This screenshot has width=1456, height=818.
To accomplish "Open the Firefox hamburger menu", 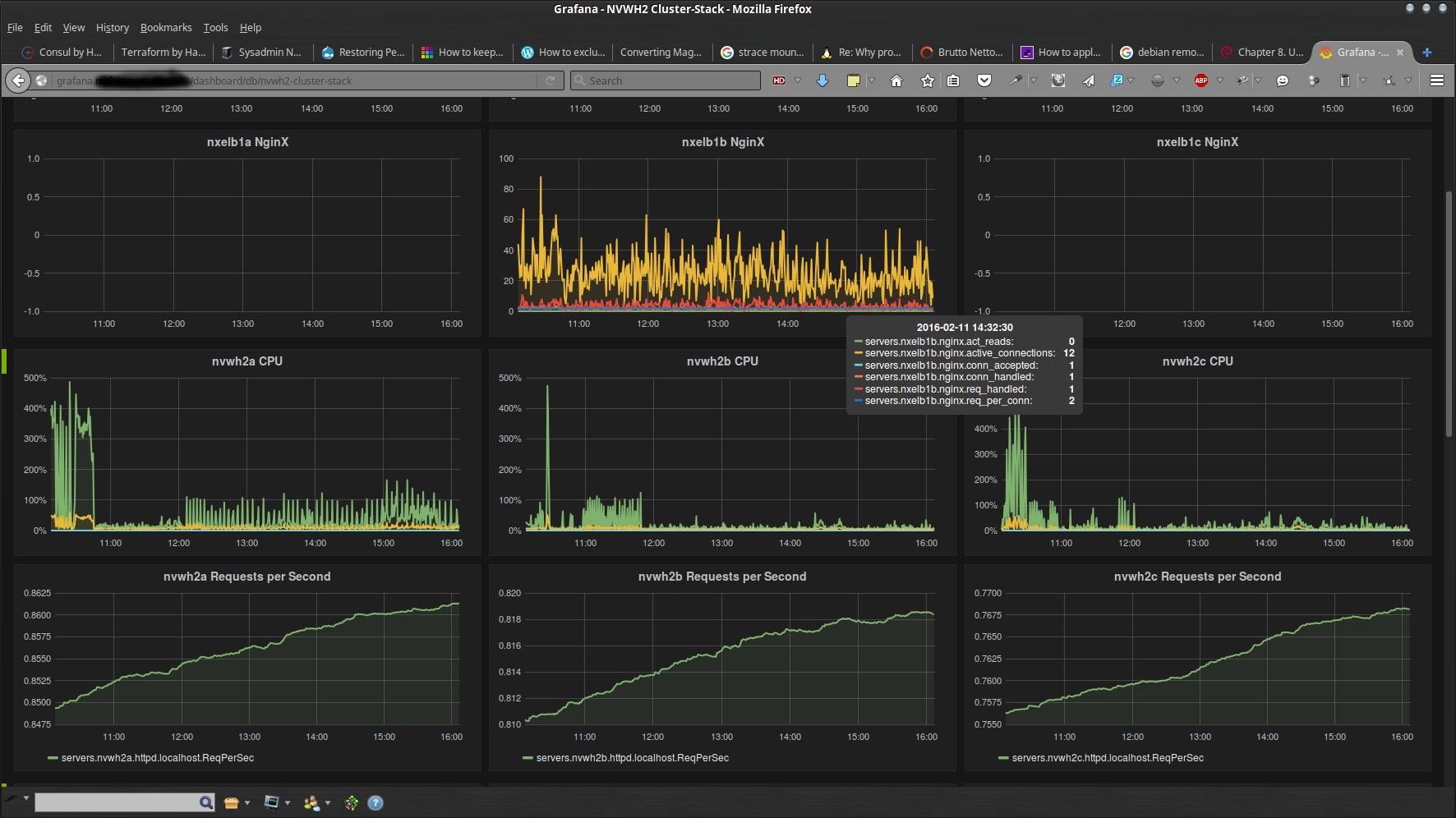I will click(1437, 80).
